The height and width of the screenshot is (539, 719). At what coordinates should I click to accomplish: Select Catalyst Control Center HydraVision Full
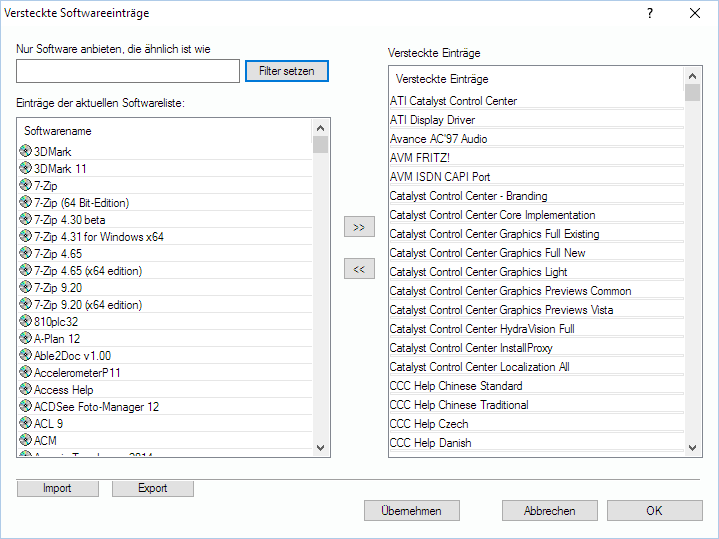536,329
